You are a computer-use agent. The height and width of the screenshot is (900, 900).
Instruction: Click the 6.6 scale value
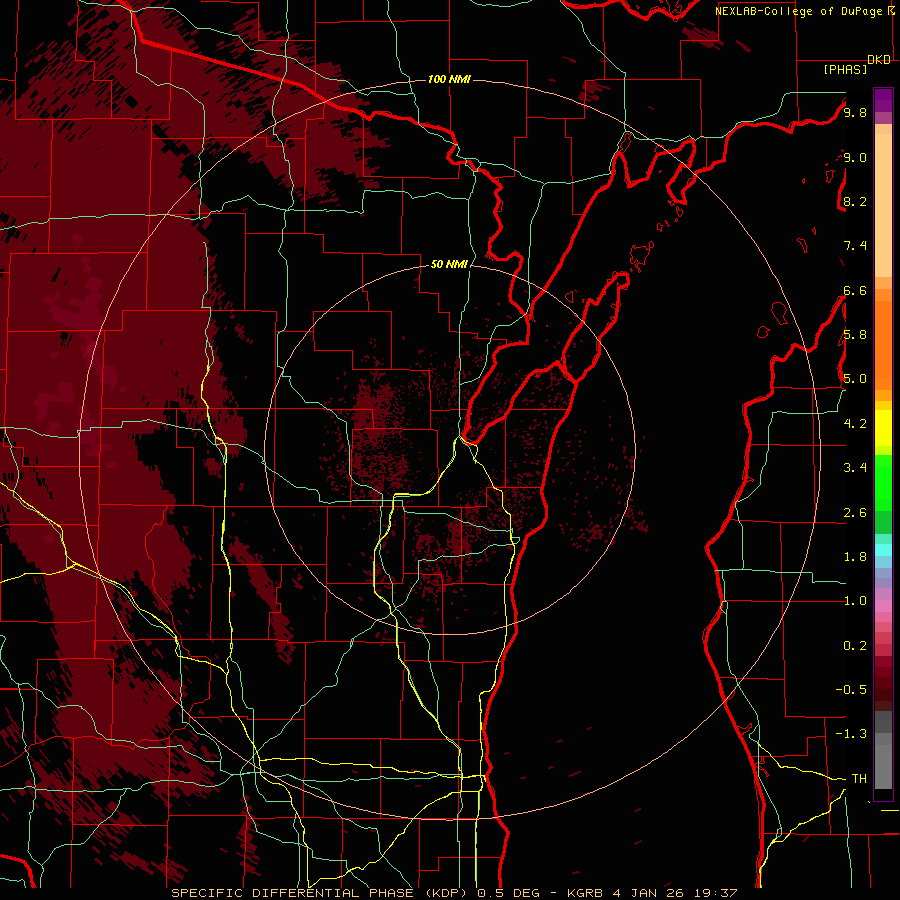click(855, 291)
